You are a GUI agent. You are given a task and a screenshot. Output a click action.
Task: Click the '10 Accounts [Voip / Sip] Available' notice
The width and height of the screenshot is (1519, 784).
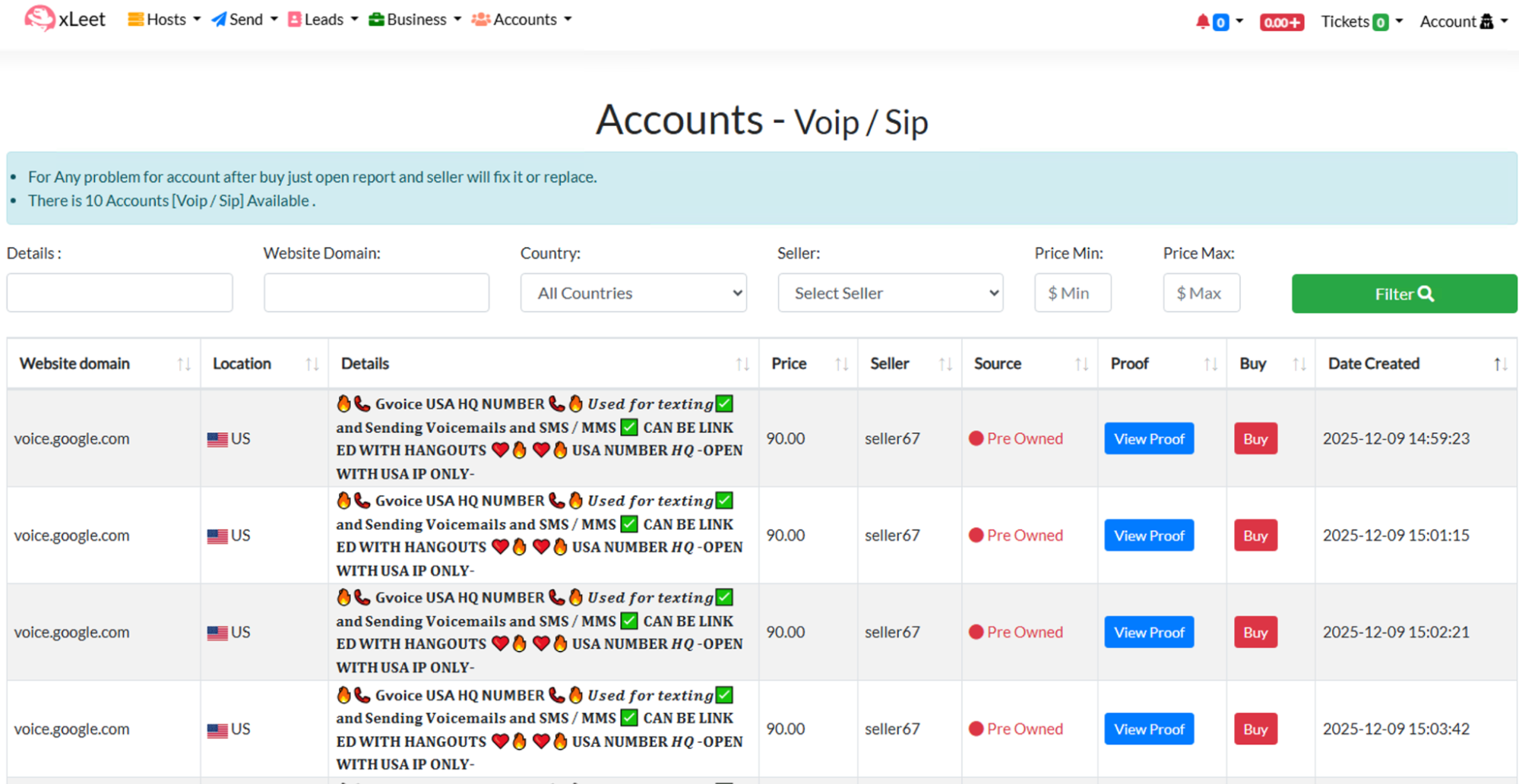(x=172, y=201)
